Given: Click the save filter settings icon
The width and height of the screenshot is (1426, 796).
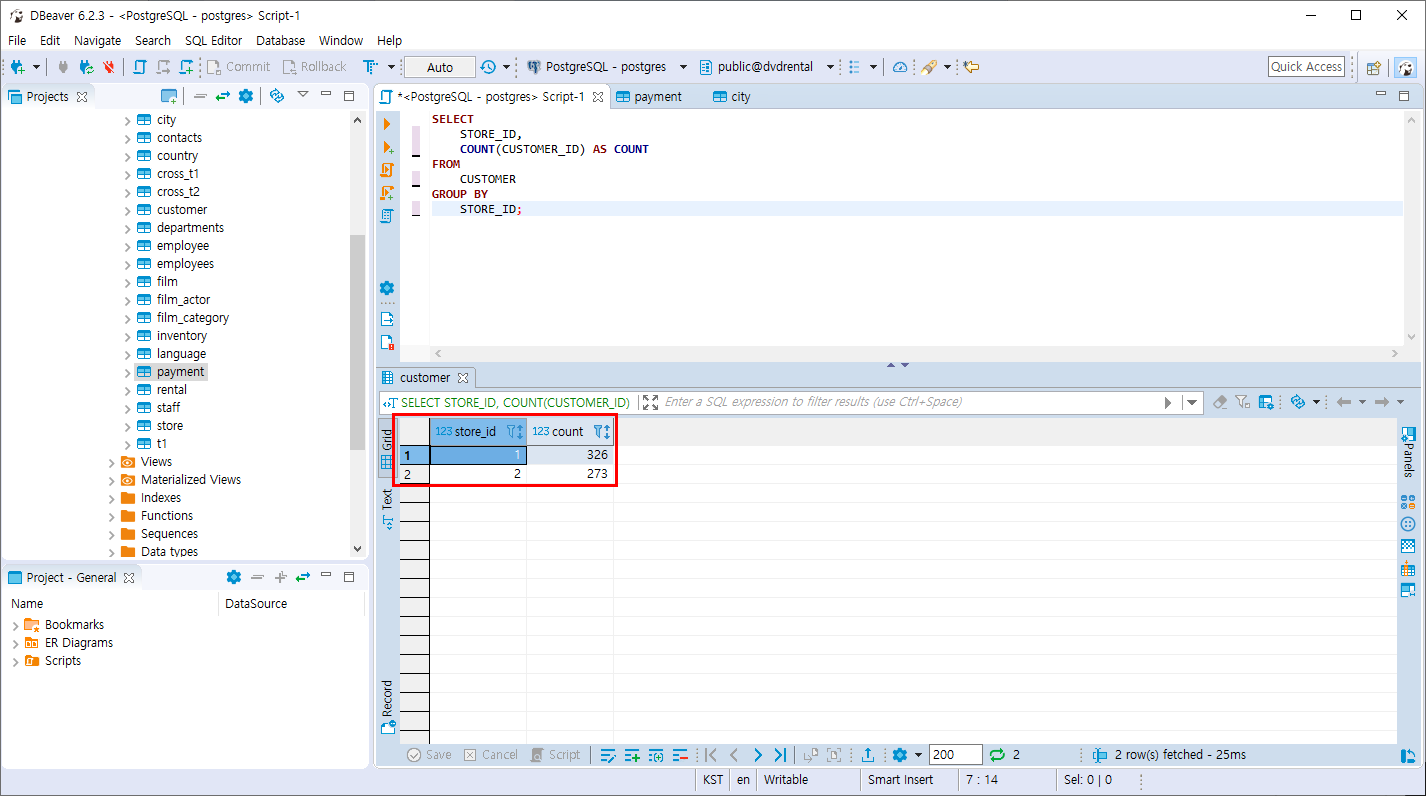Looking at the screenshot, I should point(1266,402).
